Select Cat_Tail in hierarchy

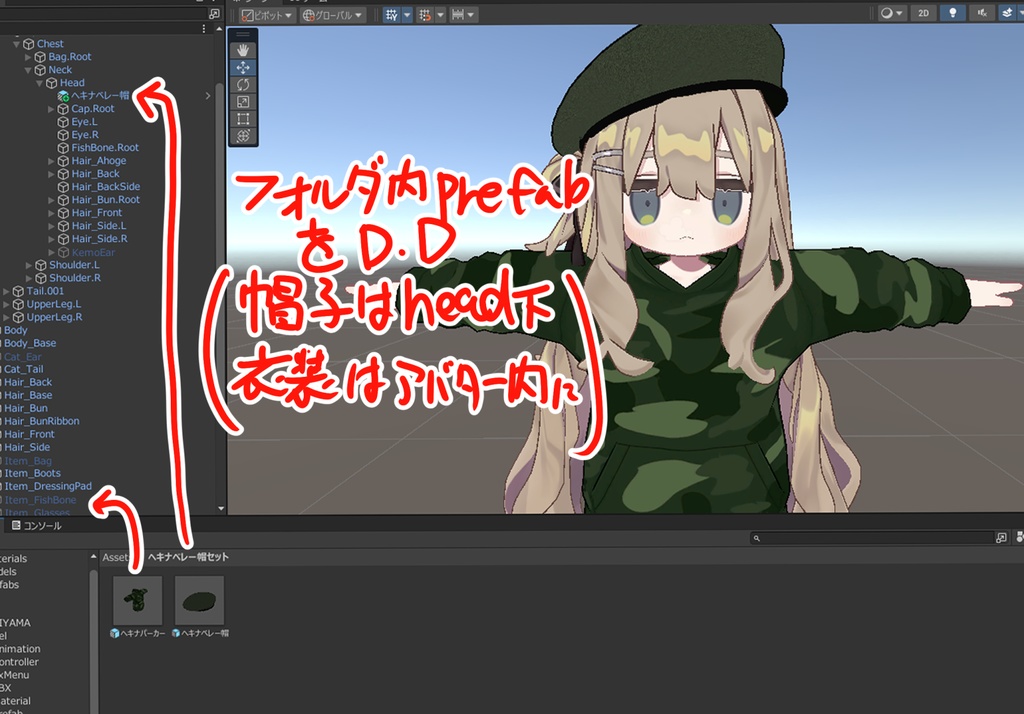tap(24, 369)
